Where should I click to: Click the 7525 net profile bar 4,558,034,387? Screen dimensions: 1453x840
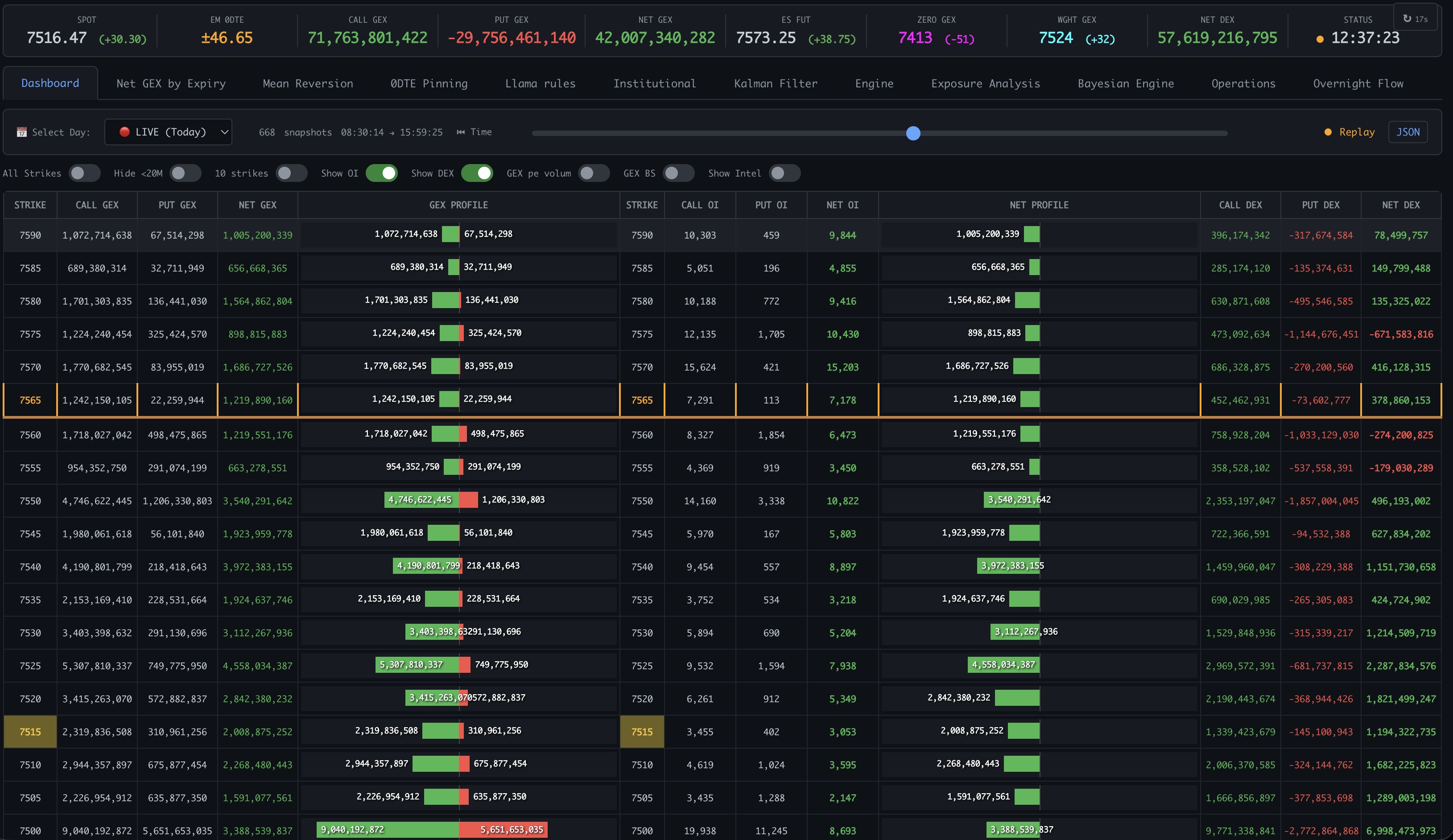coord(1003,665)
